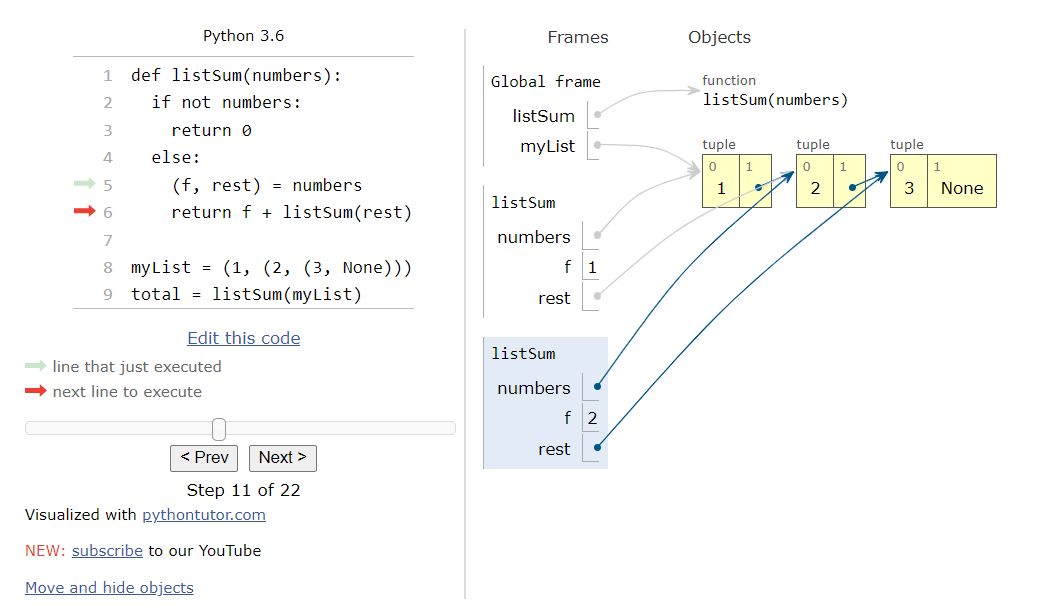Click the myList variable in Global frame

[547, 146]
